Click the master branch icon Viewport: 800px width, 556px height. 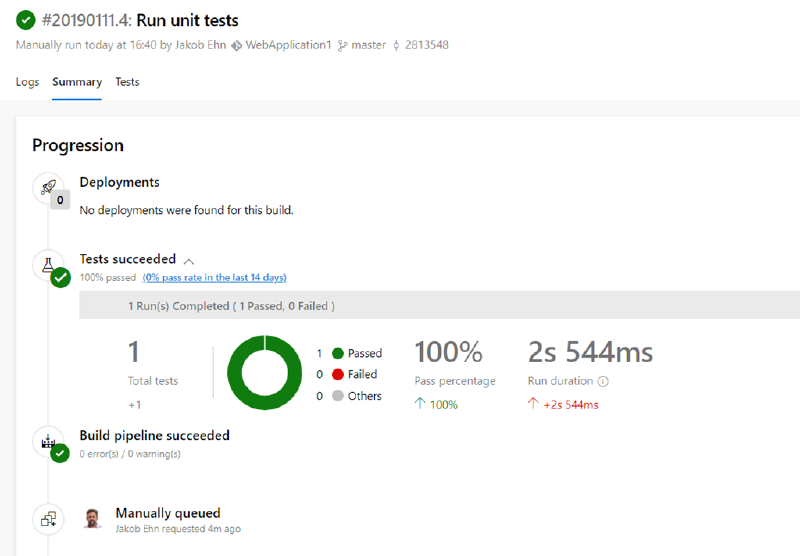click(342, 45)
